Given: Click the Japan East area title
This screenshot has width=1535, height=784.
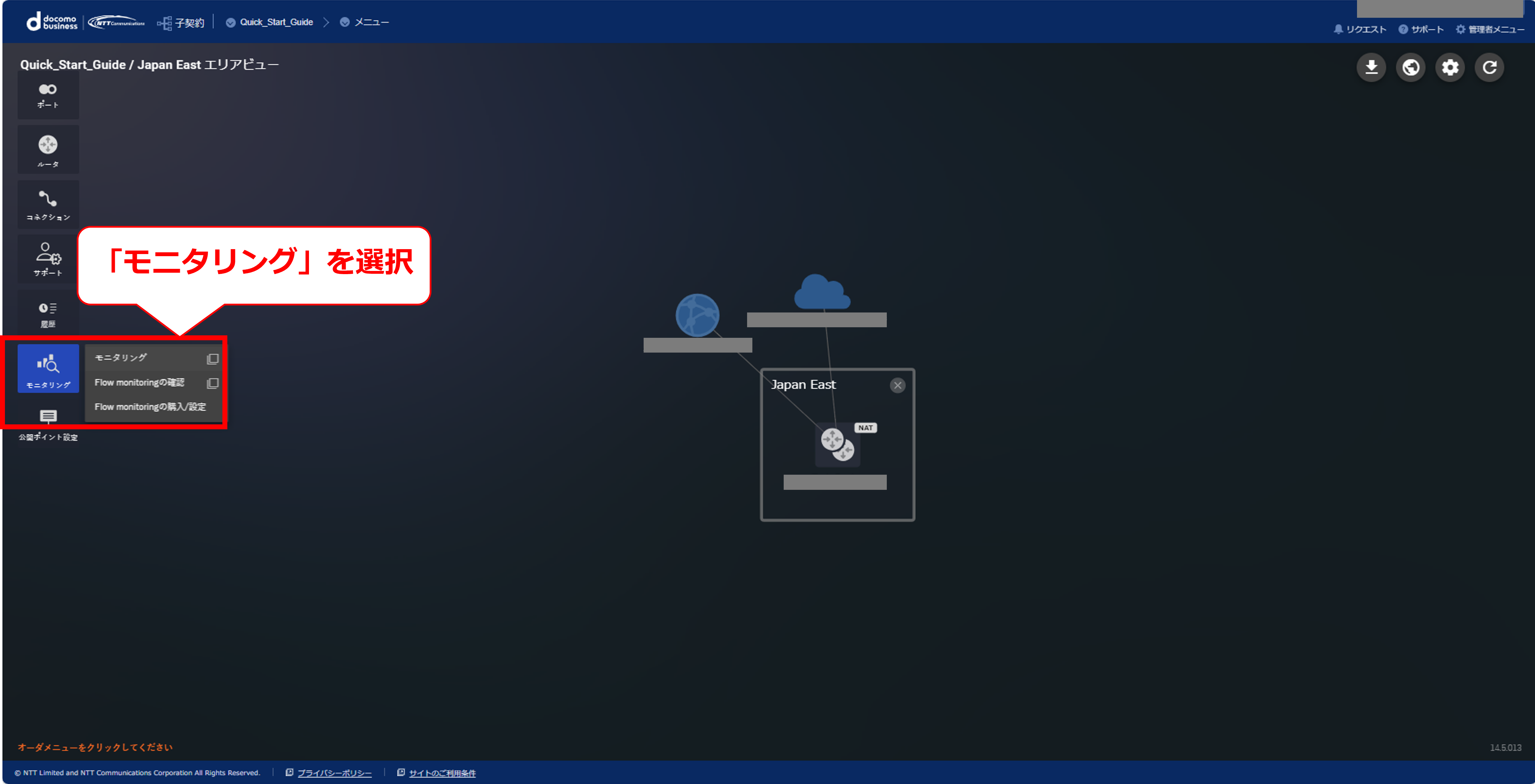Looking at the screenshot, I should point(803,385).
